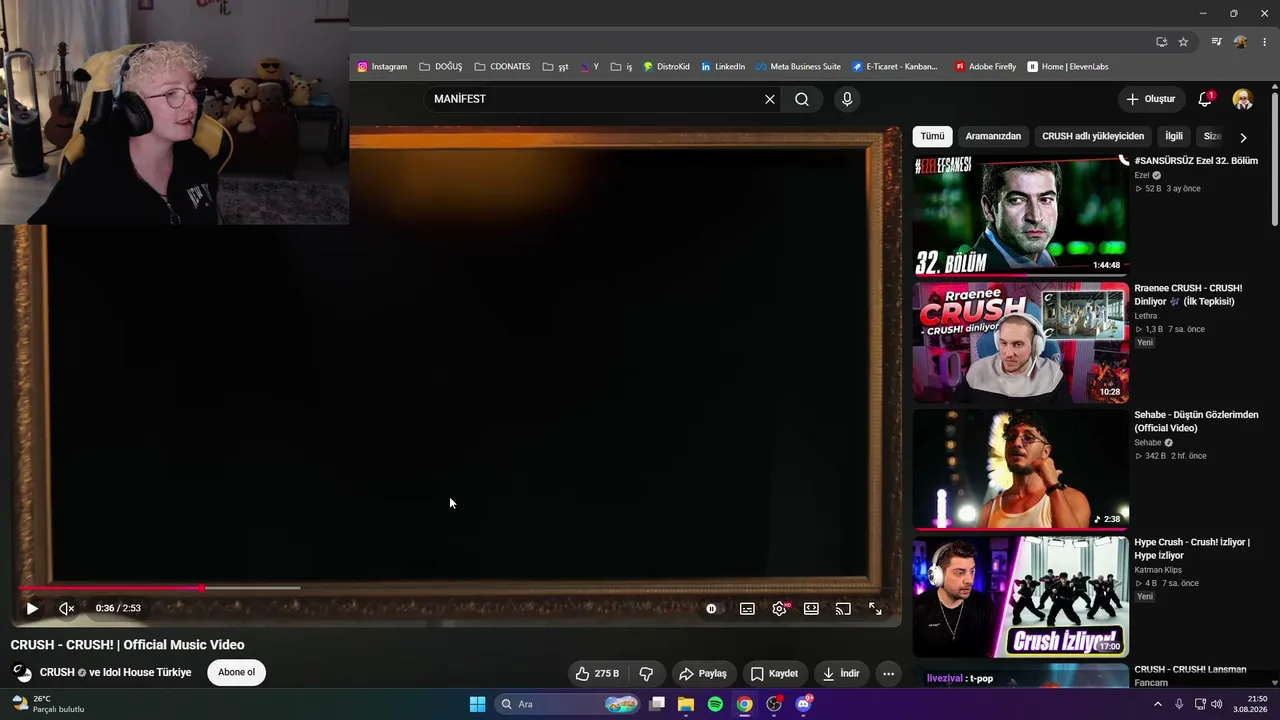
Task: Open File Explorer from taskbar
Action: coord(686,704)
